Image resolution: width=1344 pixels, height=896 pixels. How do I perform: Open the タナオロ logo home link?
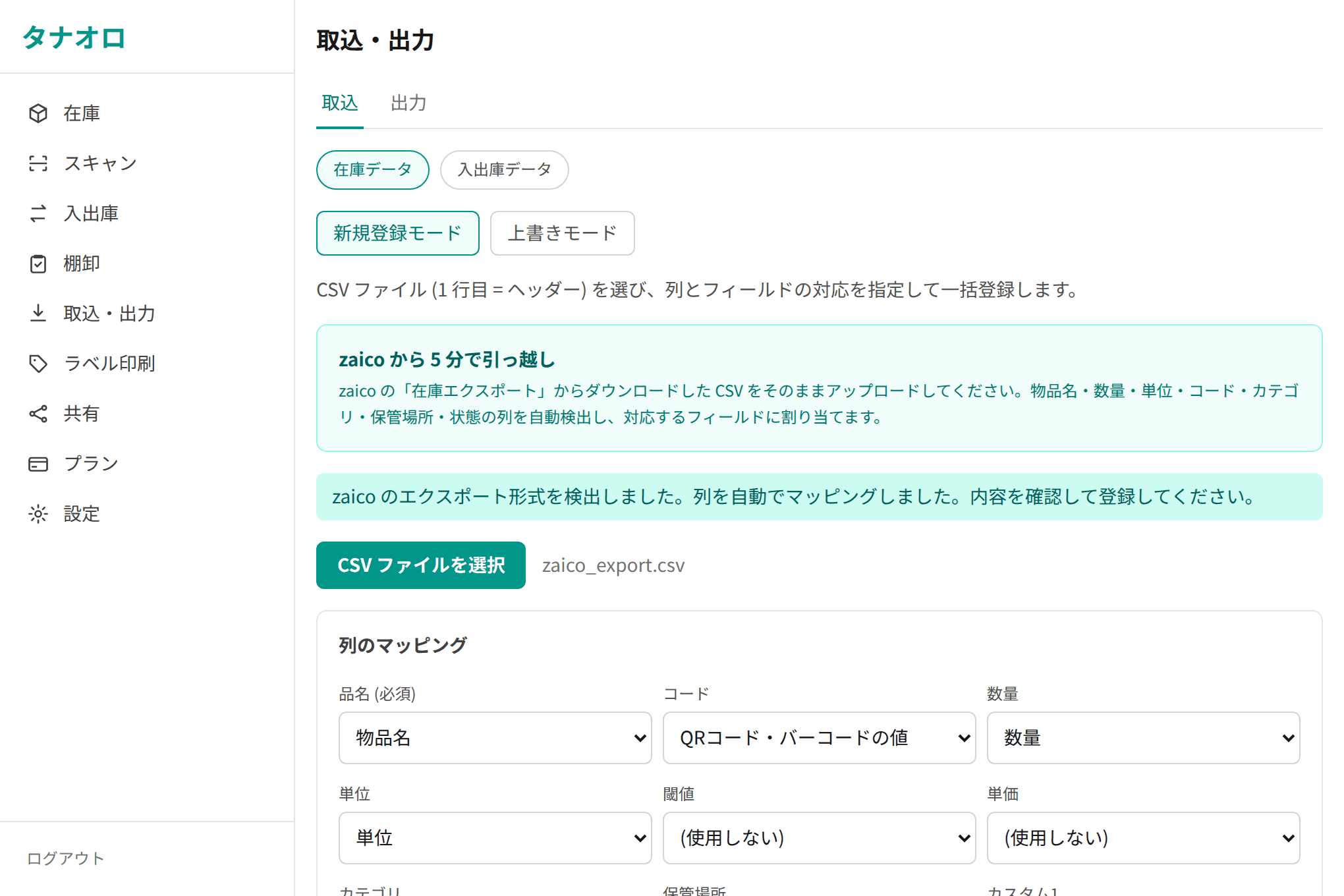point(74,38)
